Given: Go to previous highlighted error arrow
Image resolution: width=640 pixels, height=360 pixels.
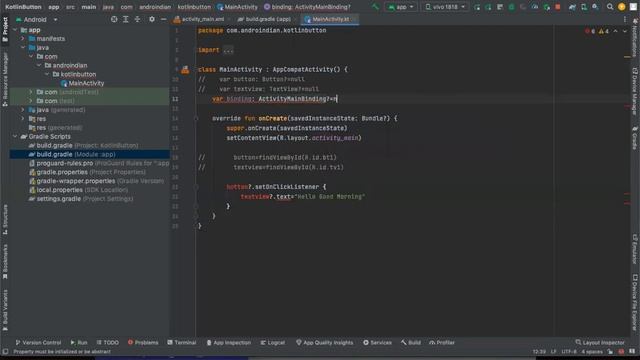Looking at the screenshot, I should pyautogui.click(x=615, y=31).
